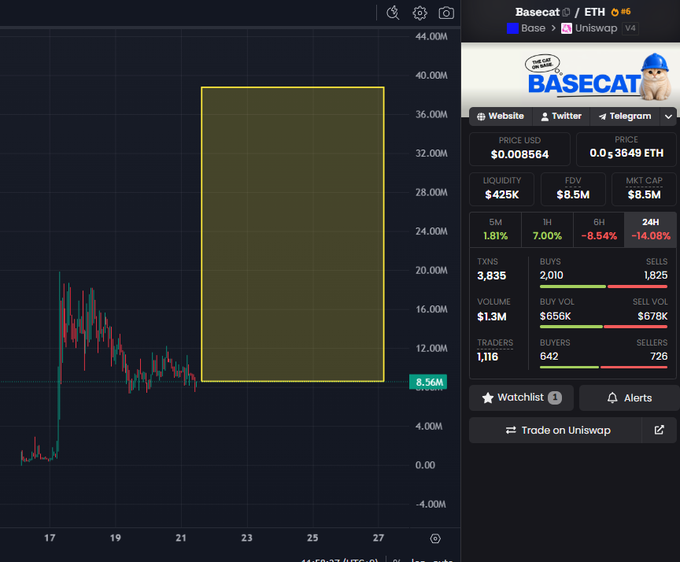Click the -14.08% 24H change value

click(x=651, y=236)
